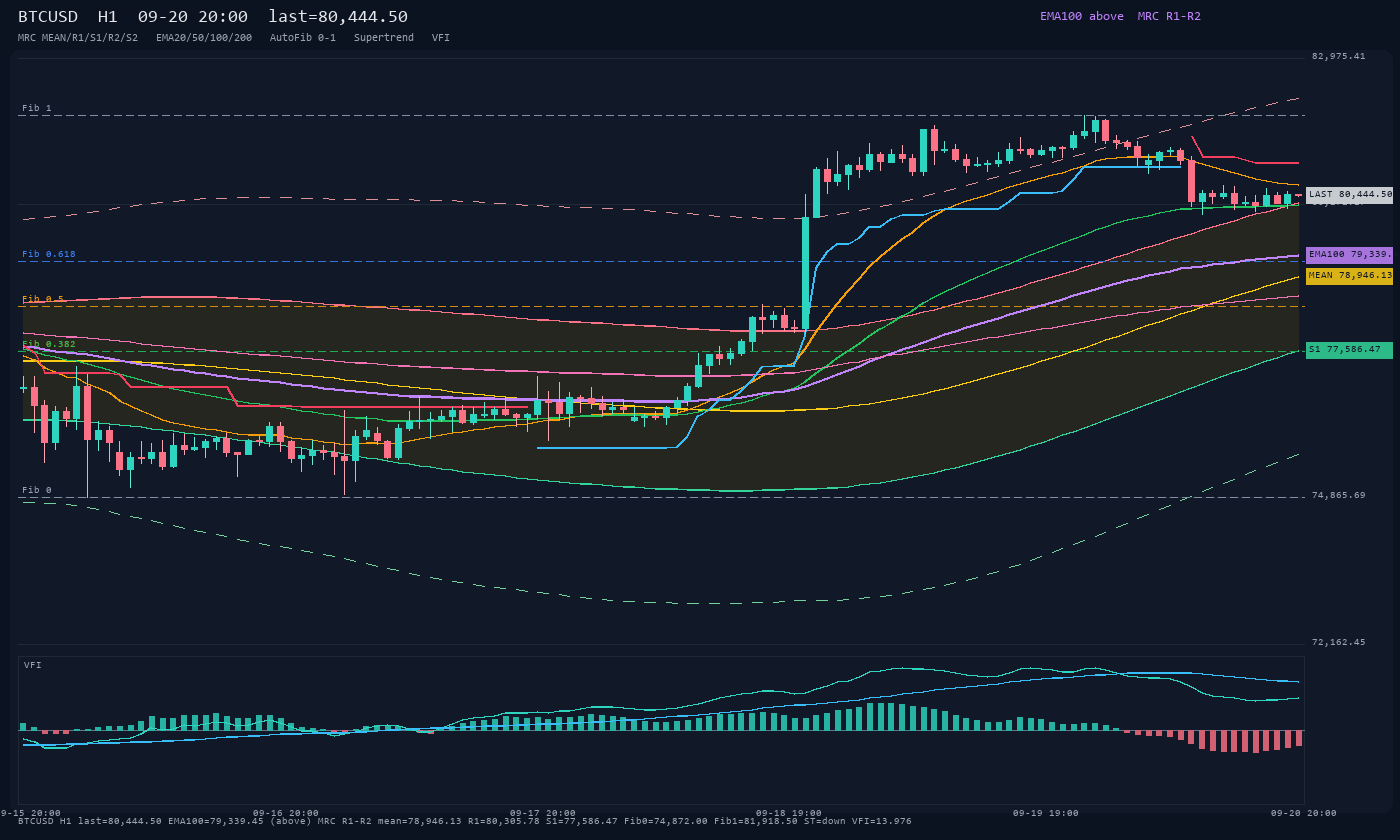Image resolution: width=1400 pixels, height=840 pixels.
Task: Click the 09-16 20:00 time axis label
Action: point(286,813)
